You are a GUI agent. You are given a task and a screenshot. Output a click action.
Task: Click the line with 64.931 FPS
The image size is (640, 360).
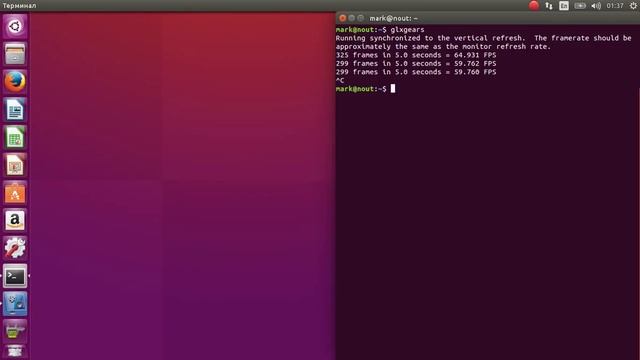click(x=416, y=55)
